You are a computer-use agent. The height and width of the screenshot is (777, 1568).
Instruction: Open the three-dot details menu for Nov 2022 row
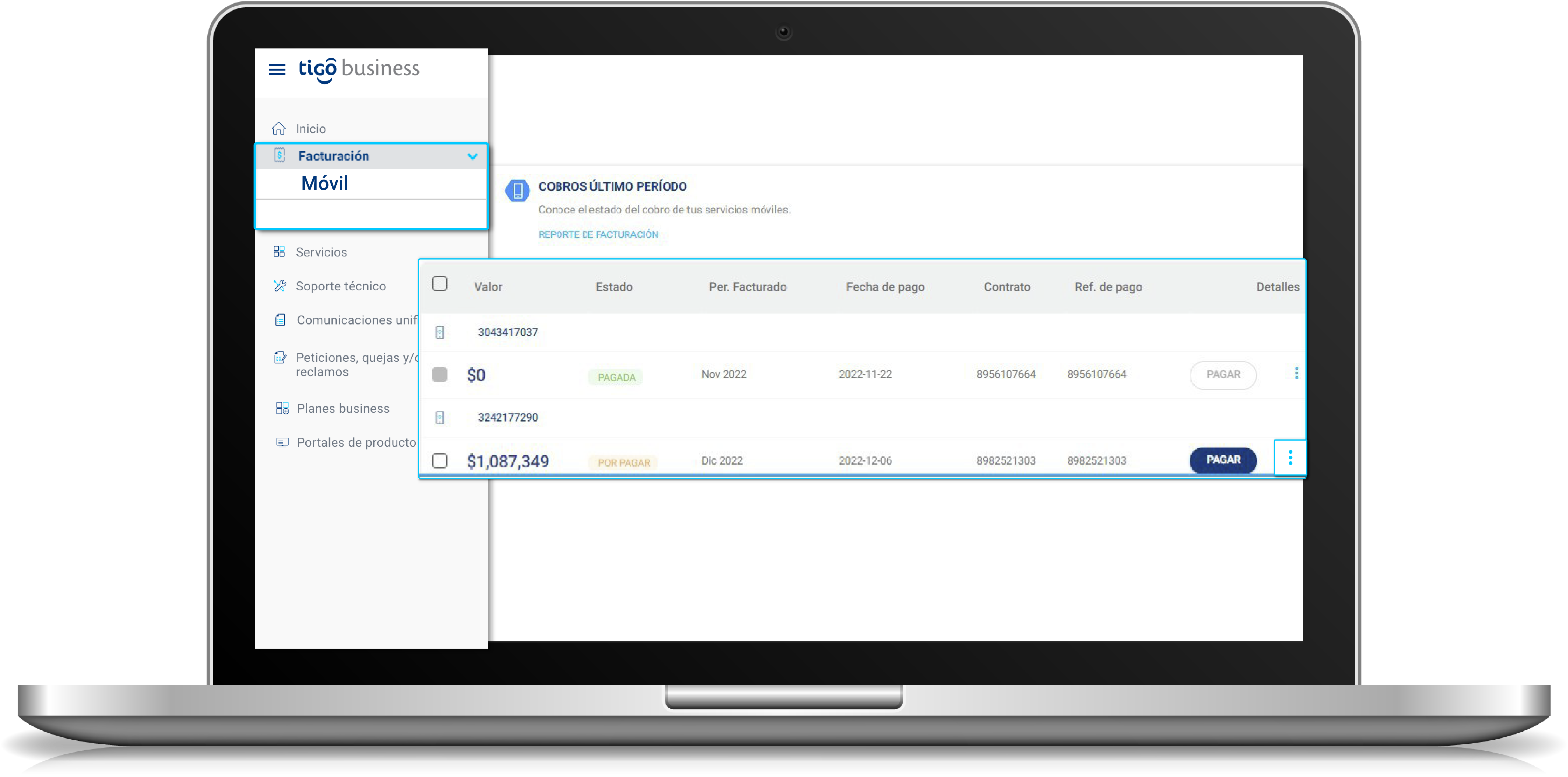coord(1296,374)
